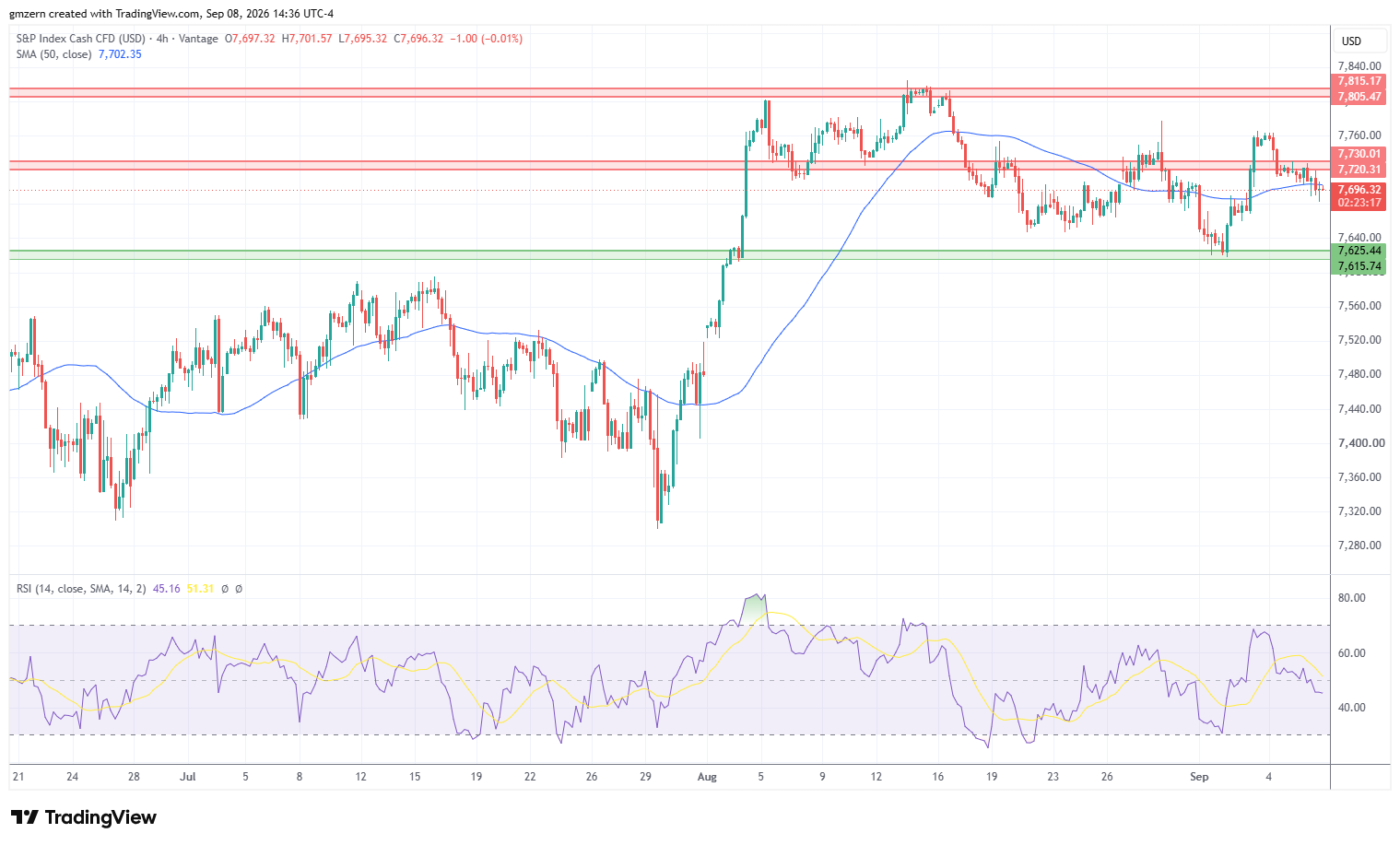Click the 7,720.31 red price label

pos(1359,170)
